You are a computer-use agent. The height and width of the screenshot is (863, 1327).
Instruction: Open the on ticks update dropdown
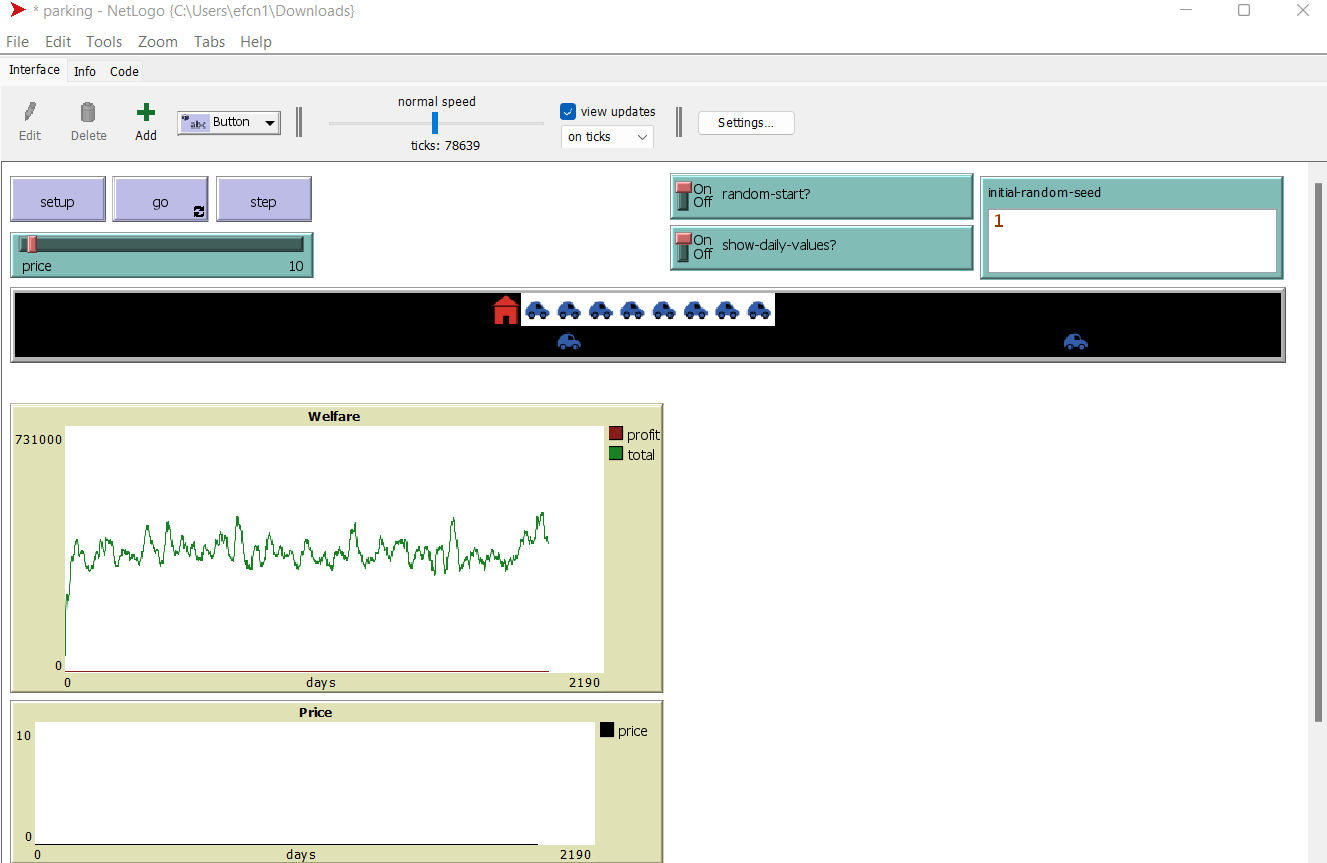tap(607, 137)
